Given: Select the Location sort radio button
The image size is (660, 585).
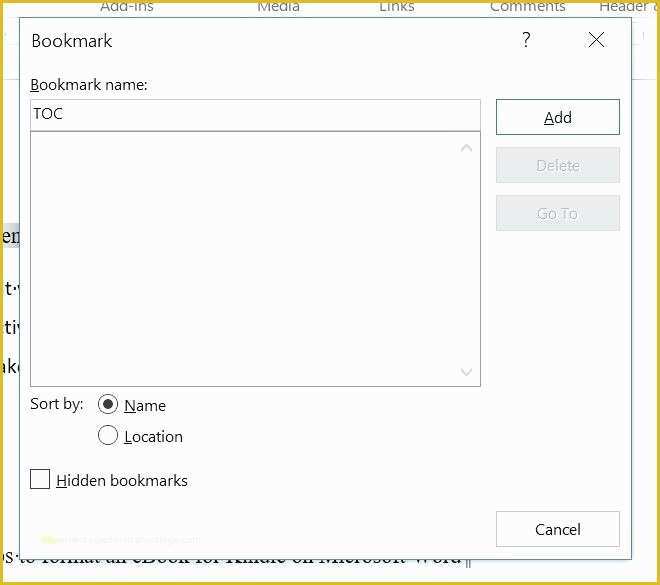Looking at the screenshot, I should [x=108, y=436].
